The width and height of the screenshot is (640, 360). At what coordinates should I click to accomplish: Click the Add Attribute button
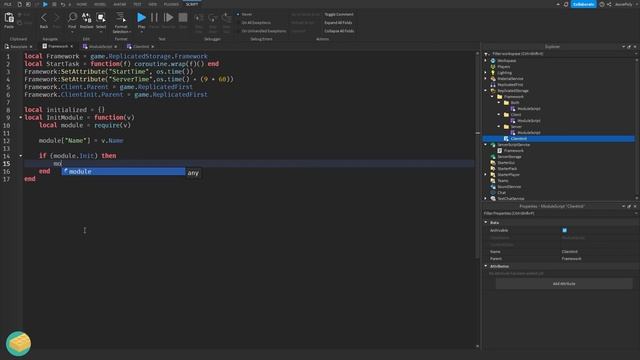point(564,284)
